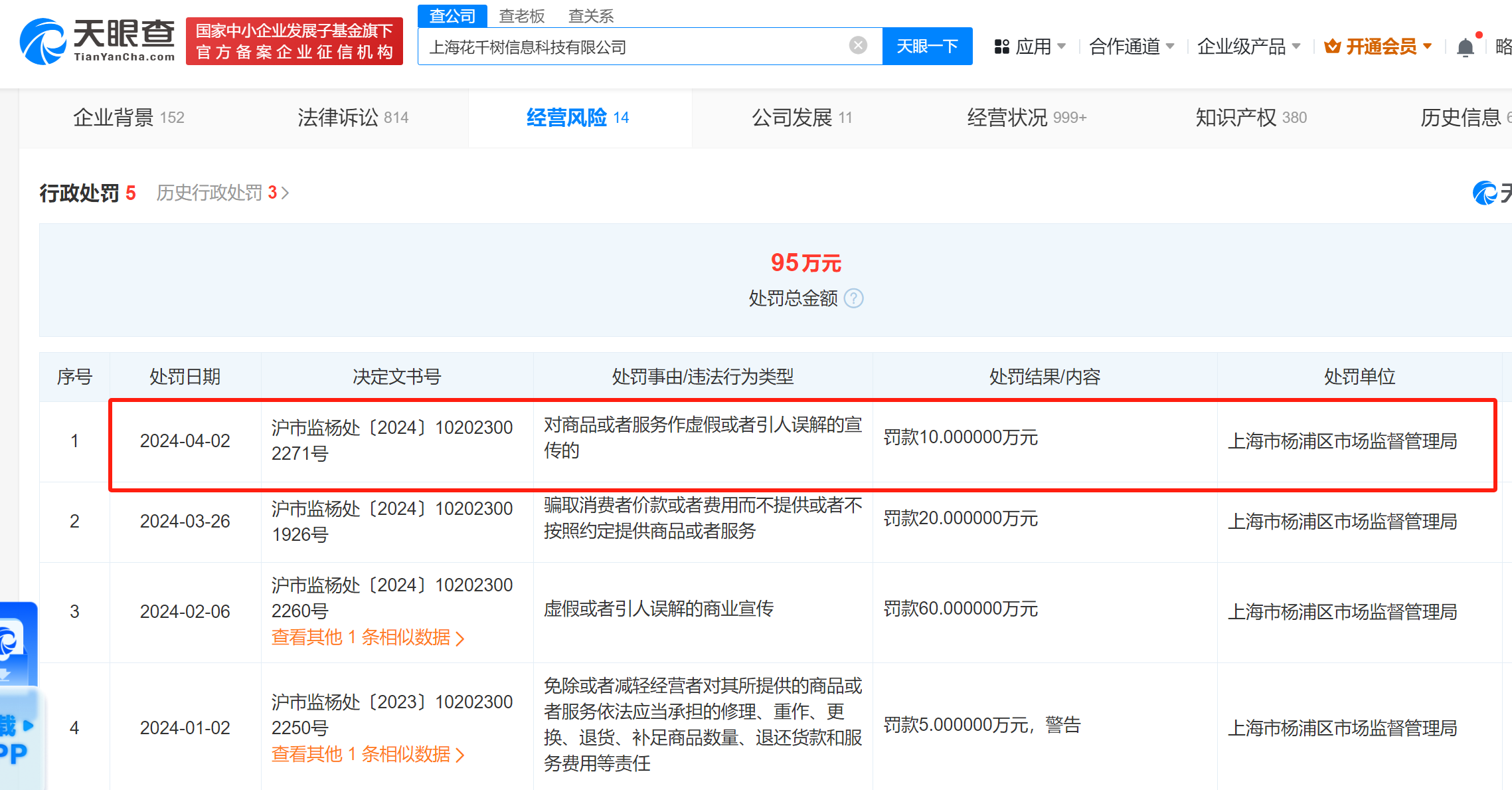Image resolution: width=1512 pixels, height=790 pixels.
Task: Click the 应用 grid icon
Action: click(x=1001, y=47)
